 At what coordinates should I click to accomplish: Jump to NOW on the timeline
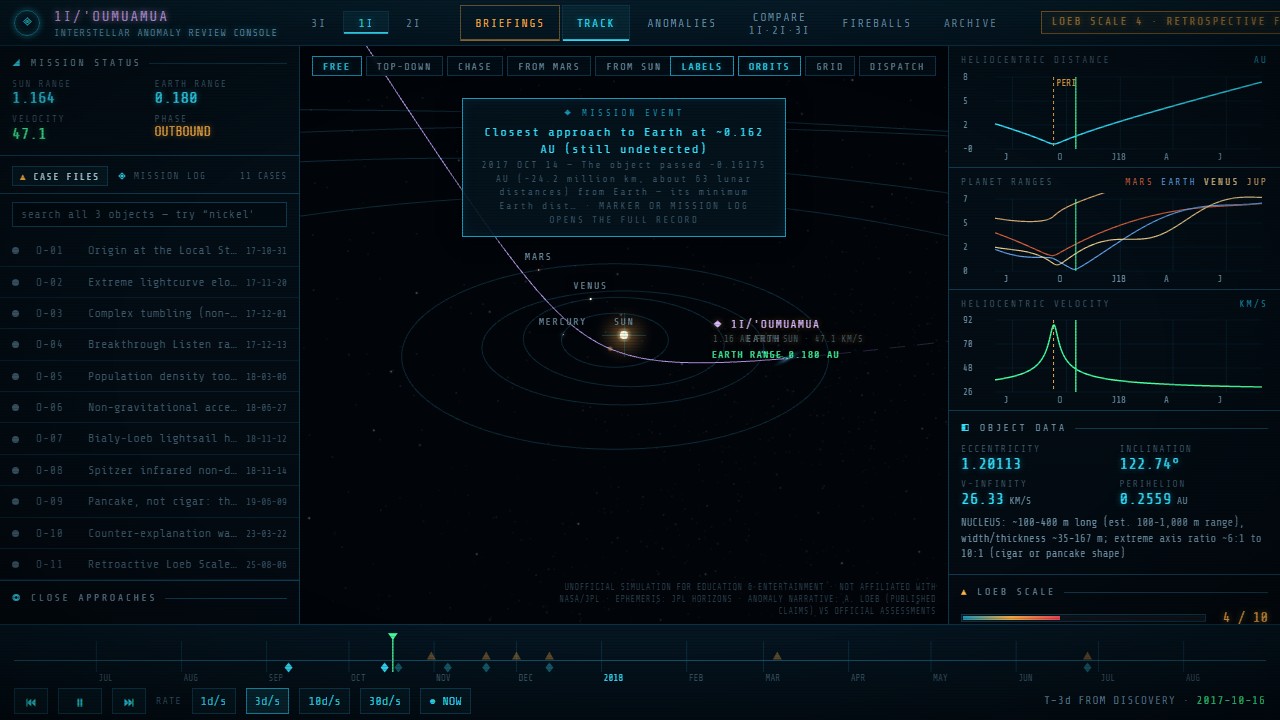tap(445, 701)
